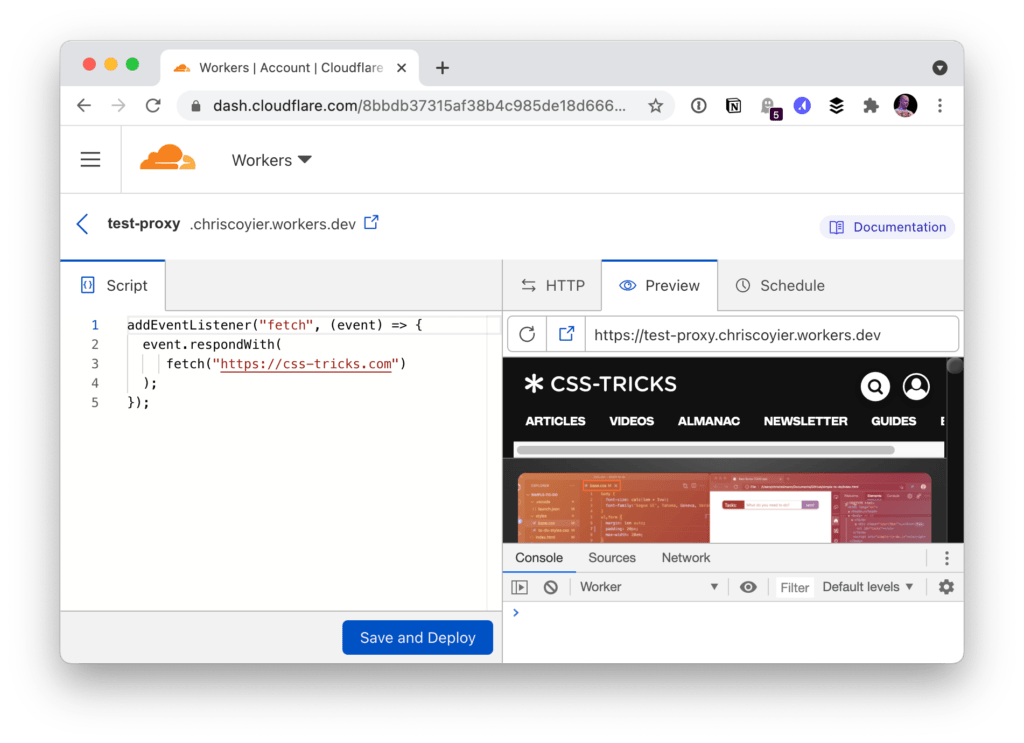This screenshot has width=1024, height=743.
Task: Expand the Workers dropdown
Action: pyautogui.click(x=271, y=160)
